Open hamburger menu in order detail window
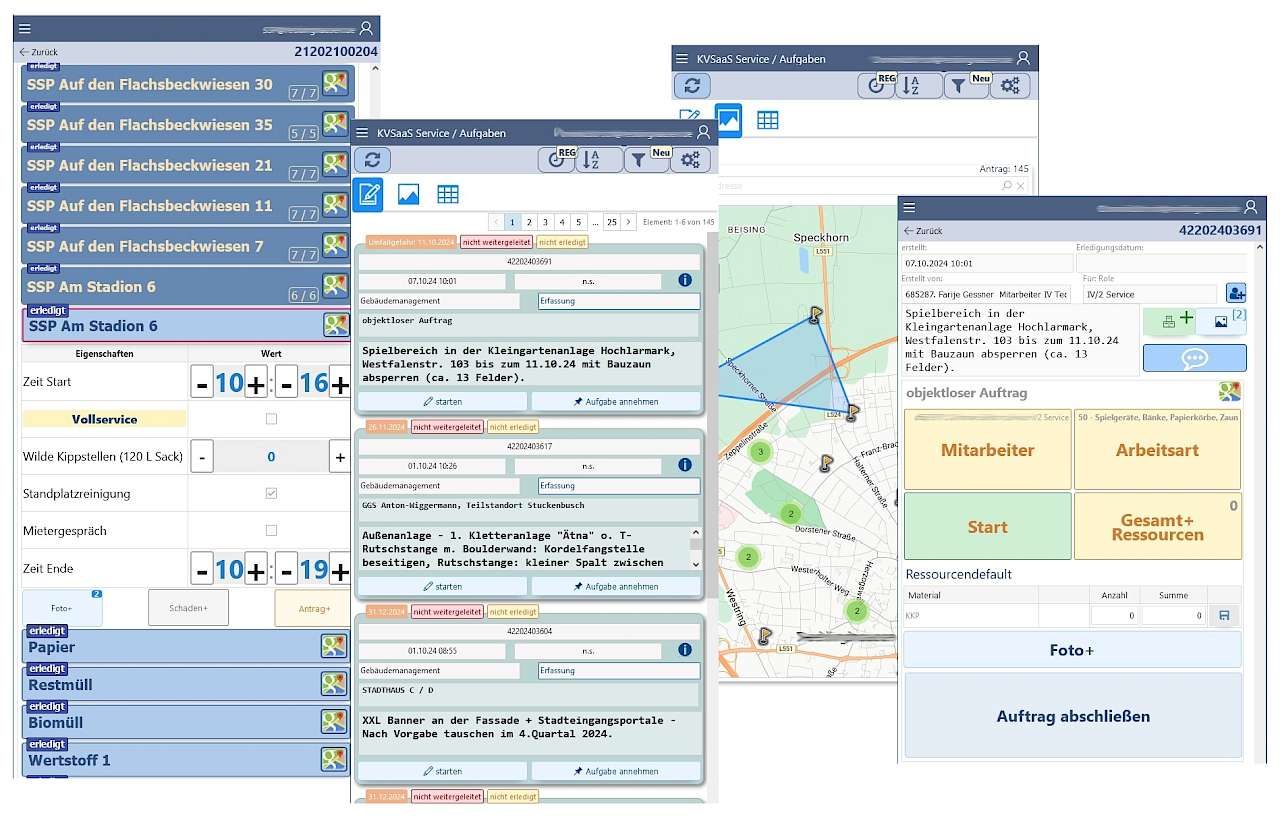1280x821 pixels. (x=909, y=207)
